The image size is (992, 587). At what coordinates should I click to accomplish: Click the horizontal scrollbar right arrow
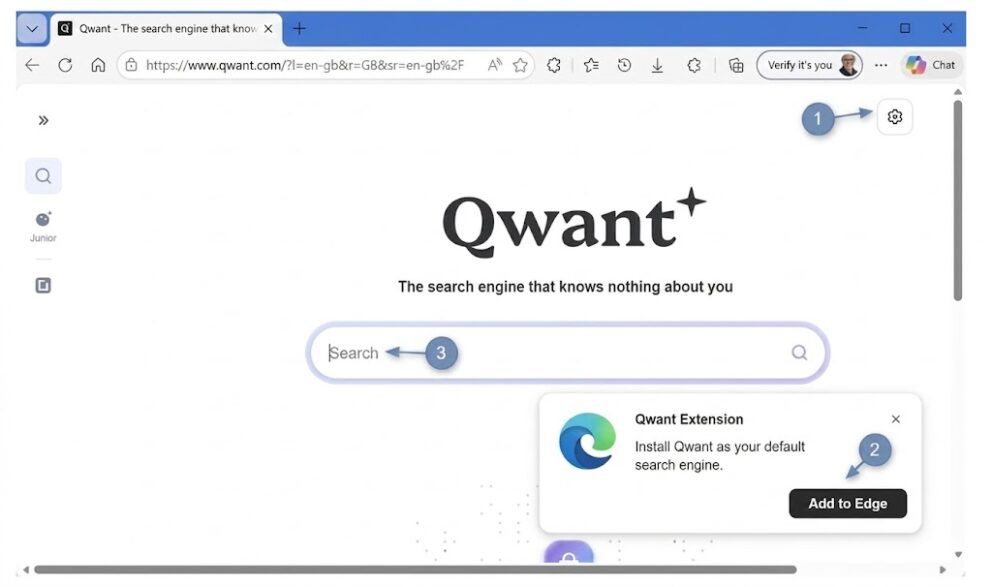coord(943,569)
